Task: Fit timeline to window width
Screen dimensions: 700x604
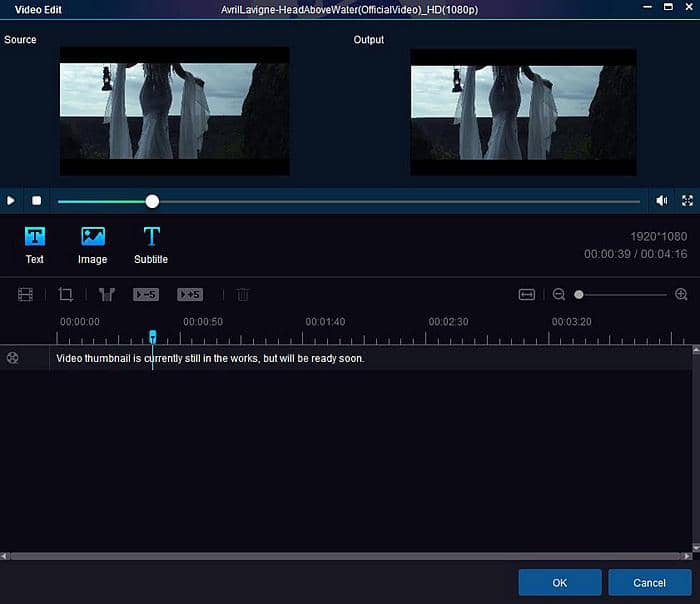Action: [527, 295]
